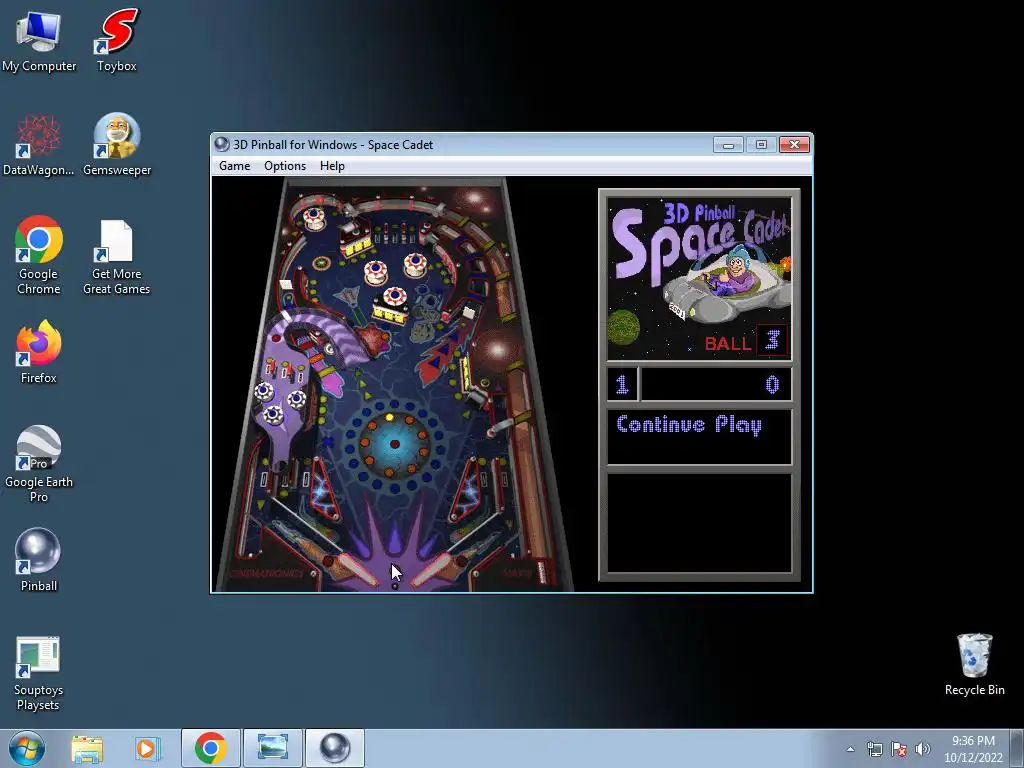Select the Recycle Bin icon

click(974, 665)
